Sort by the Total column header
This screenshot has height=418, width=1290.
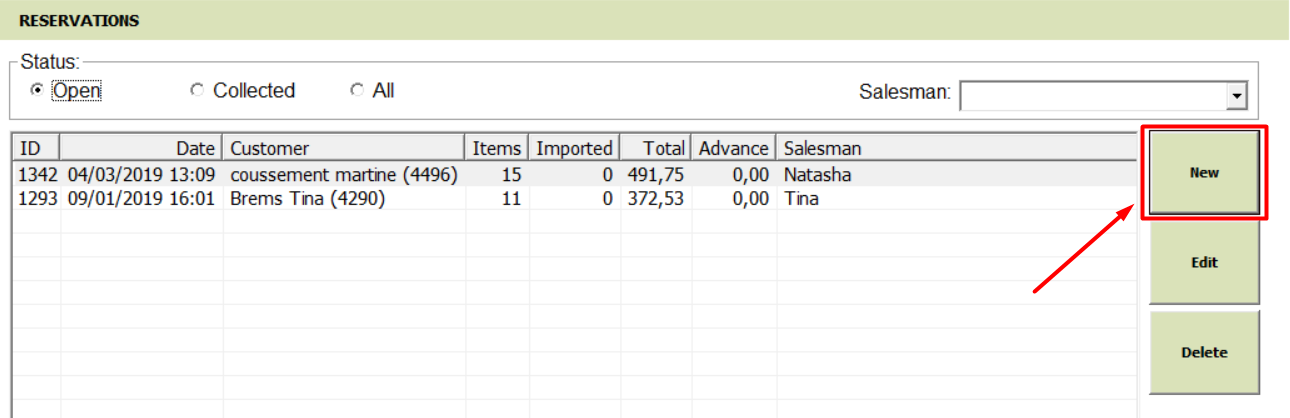point(656,148)
